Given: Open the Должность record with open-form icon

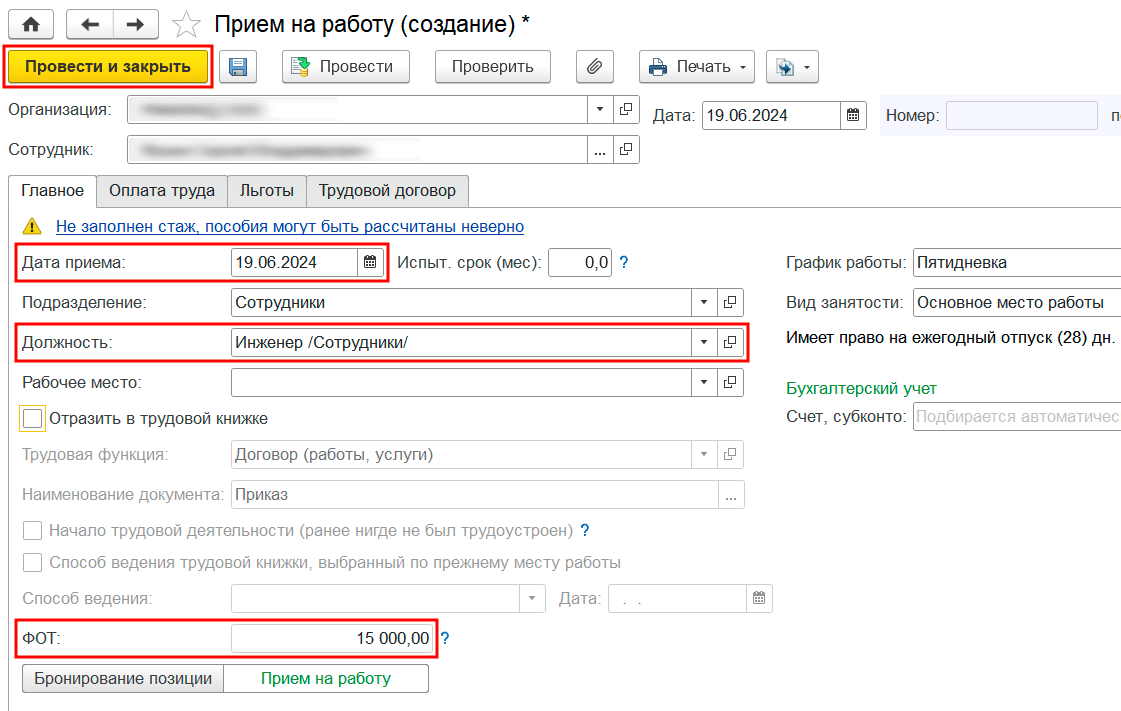Looking at the screenshot, I should pyautogui.click(x=730, y=342).
